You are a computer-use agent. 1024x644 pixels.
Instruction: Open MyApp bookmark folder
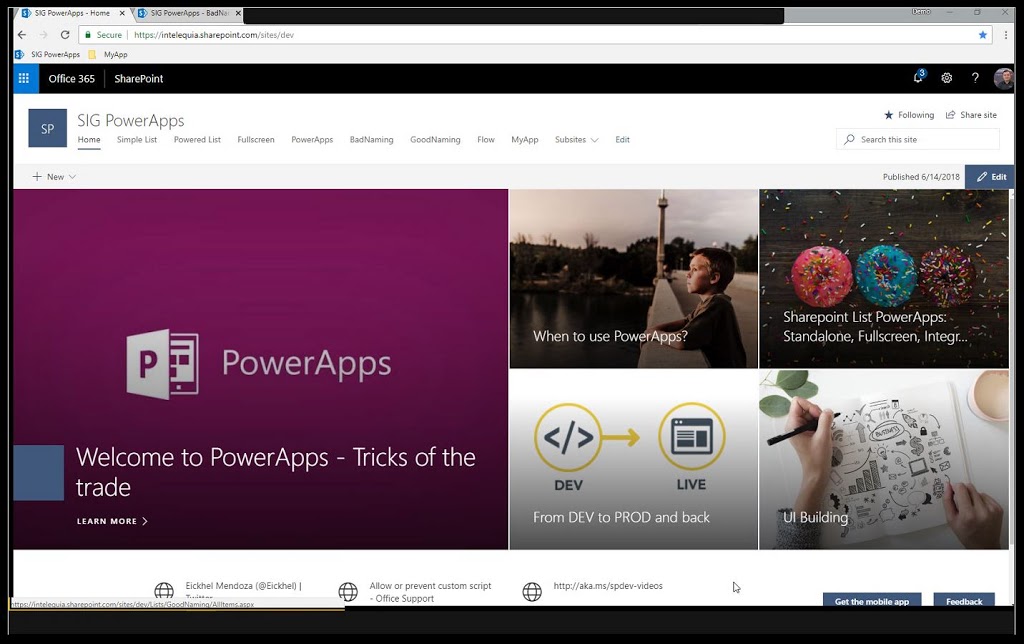coord(108,54)
